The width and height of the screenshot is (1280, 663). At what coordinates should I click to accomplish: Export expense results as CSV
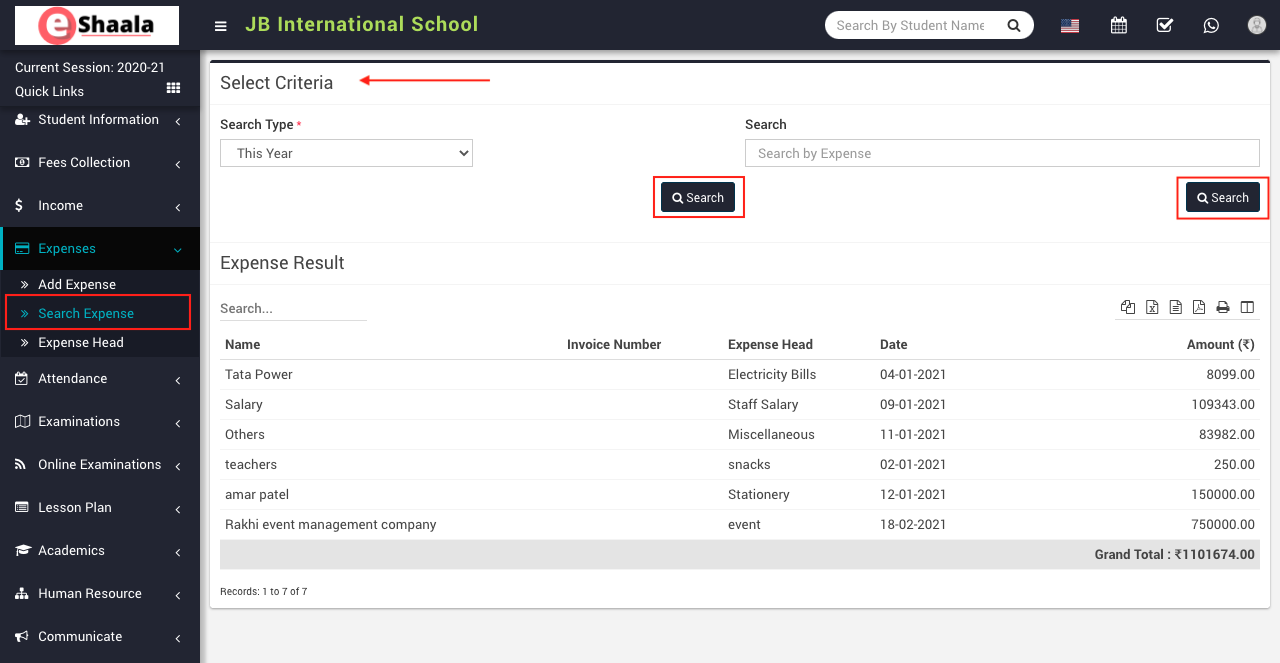(1175, 307)
